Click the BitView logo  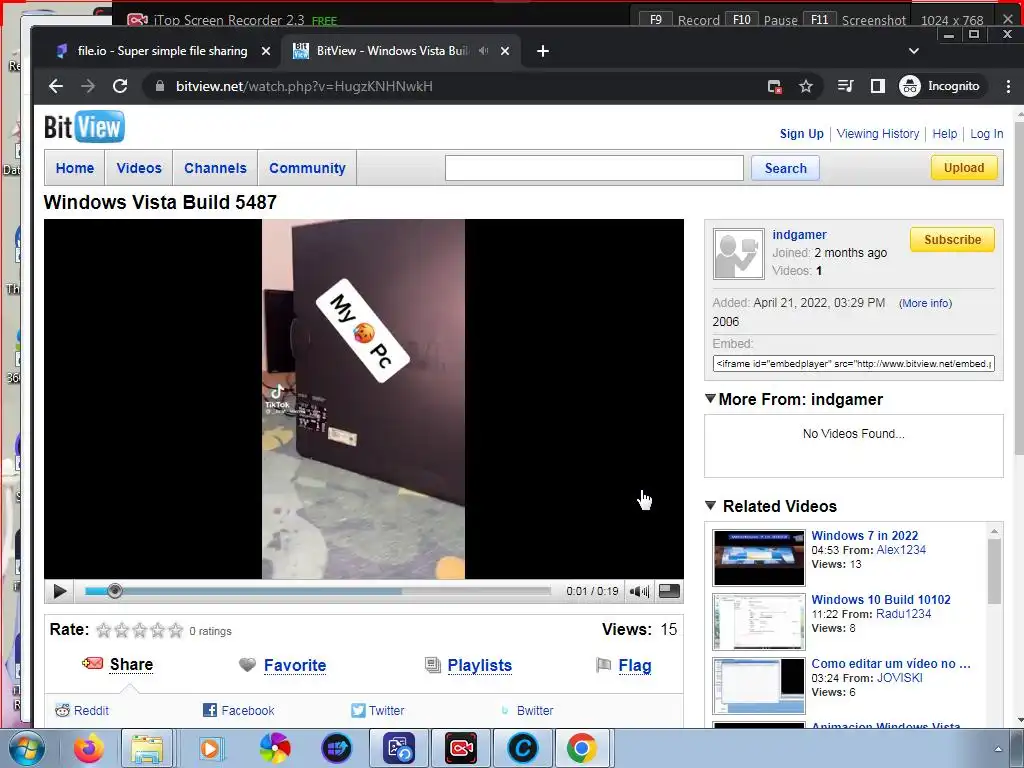point(84,127)
